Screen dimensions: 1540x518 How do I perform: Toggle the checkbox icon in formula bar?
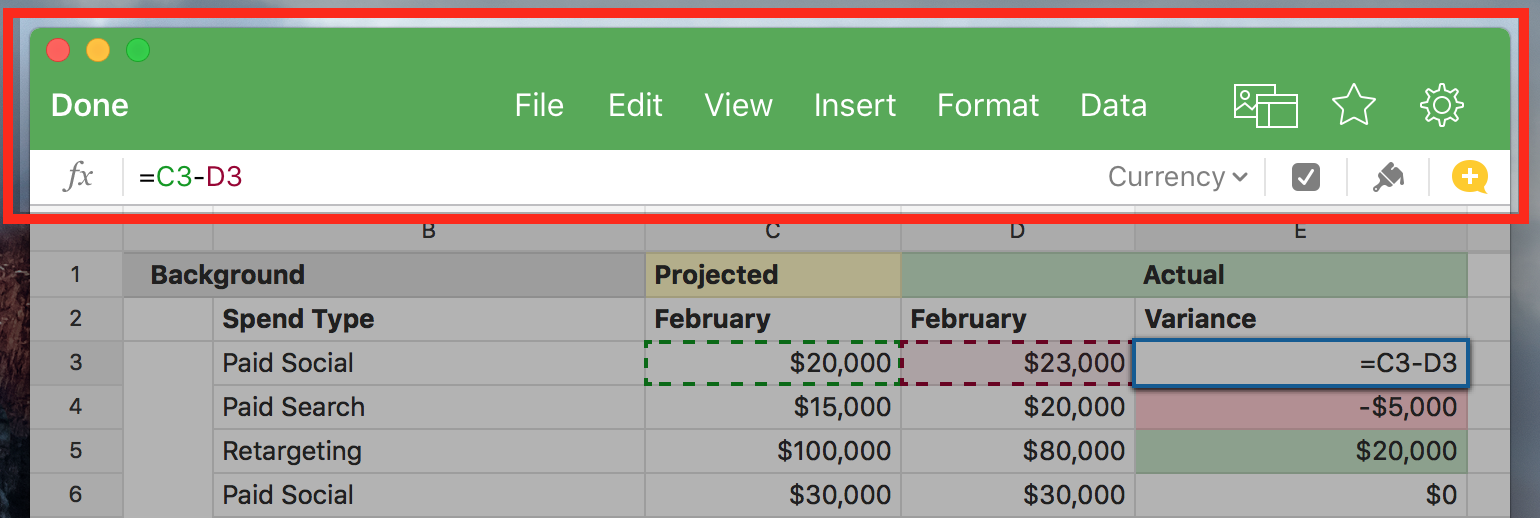[x=1306, y=177]
